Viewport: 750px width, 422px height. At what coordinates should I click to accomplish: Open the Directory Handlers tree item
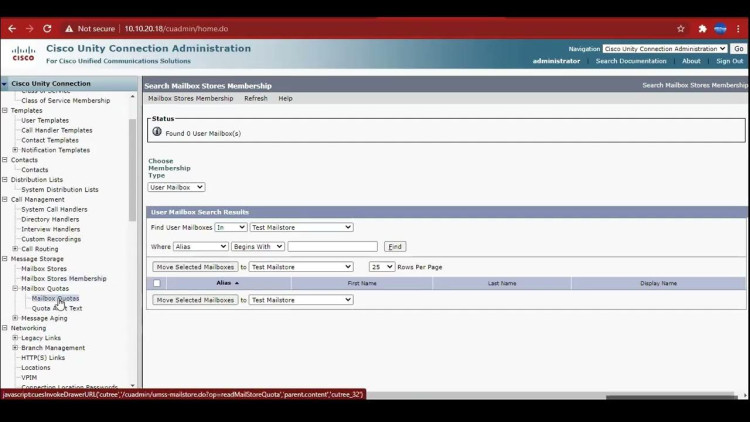(x=50, y=219)
